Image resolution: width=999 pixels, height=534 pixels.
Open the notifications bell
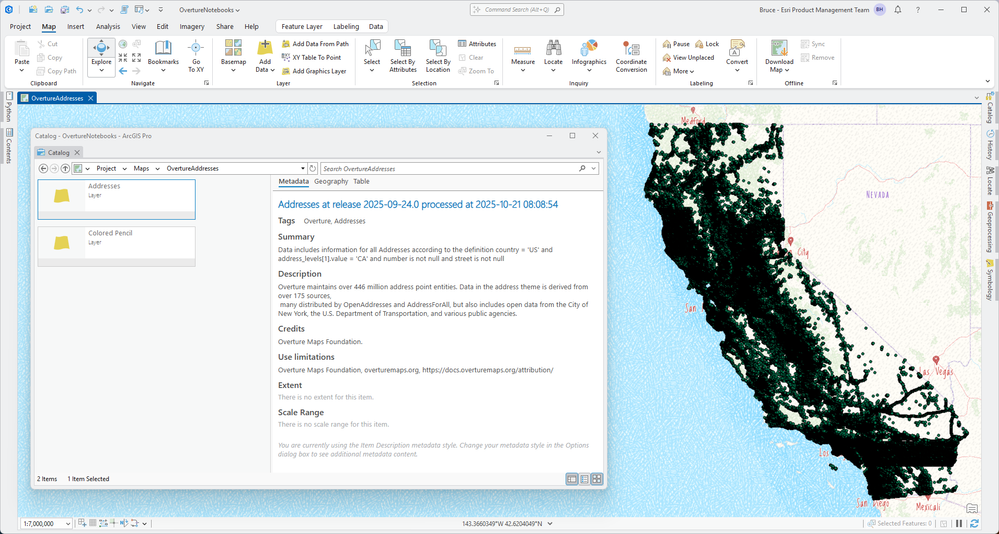tap(898, 10)
